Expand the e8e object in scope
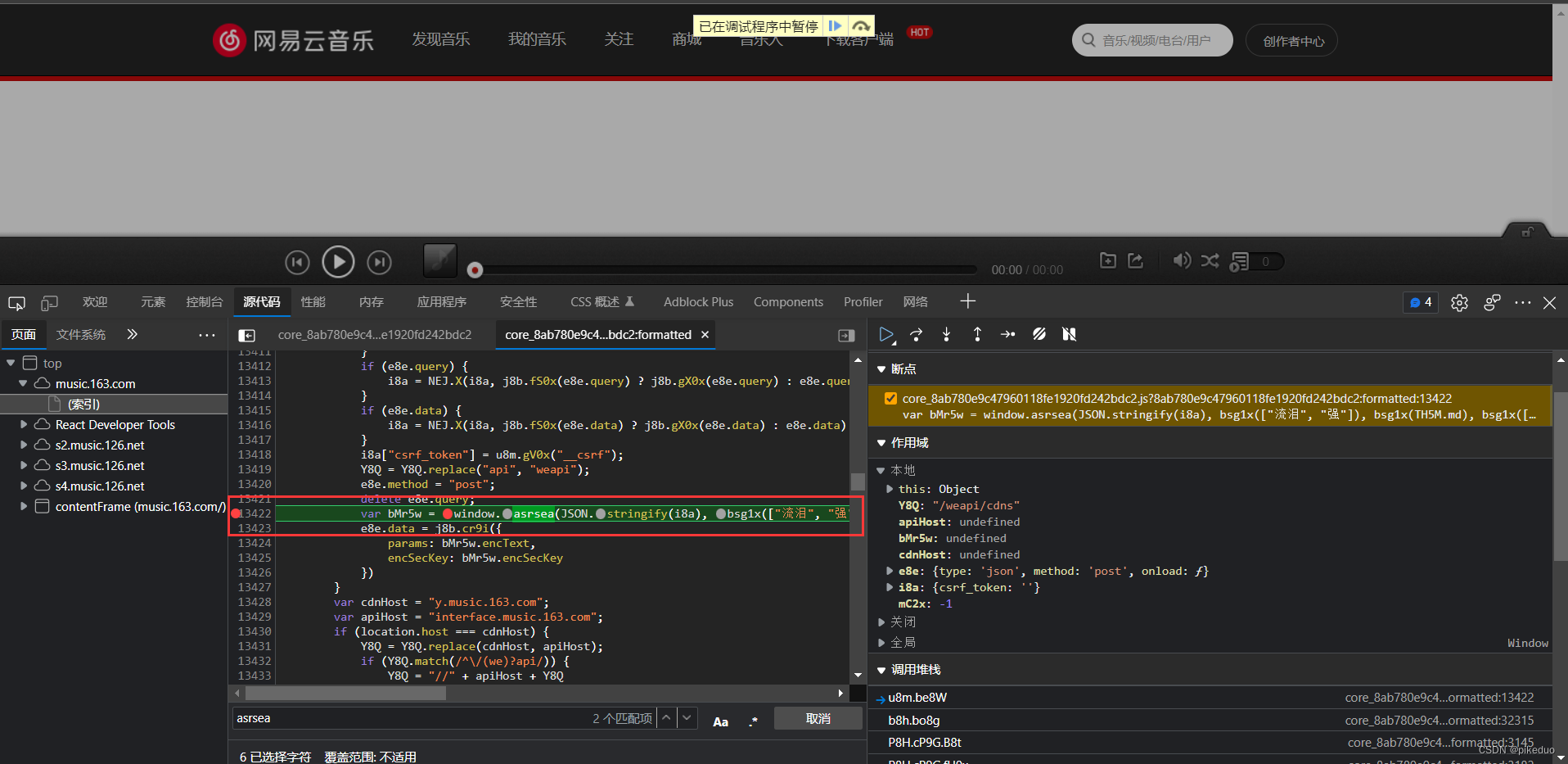The image size is (1568, 764). (x=890, y=571)
